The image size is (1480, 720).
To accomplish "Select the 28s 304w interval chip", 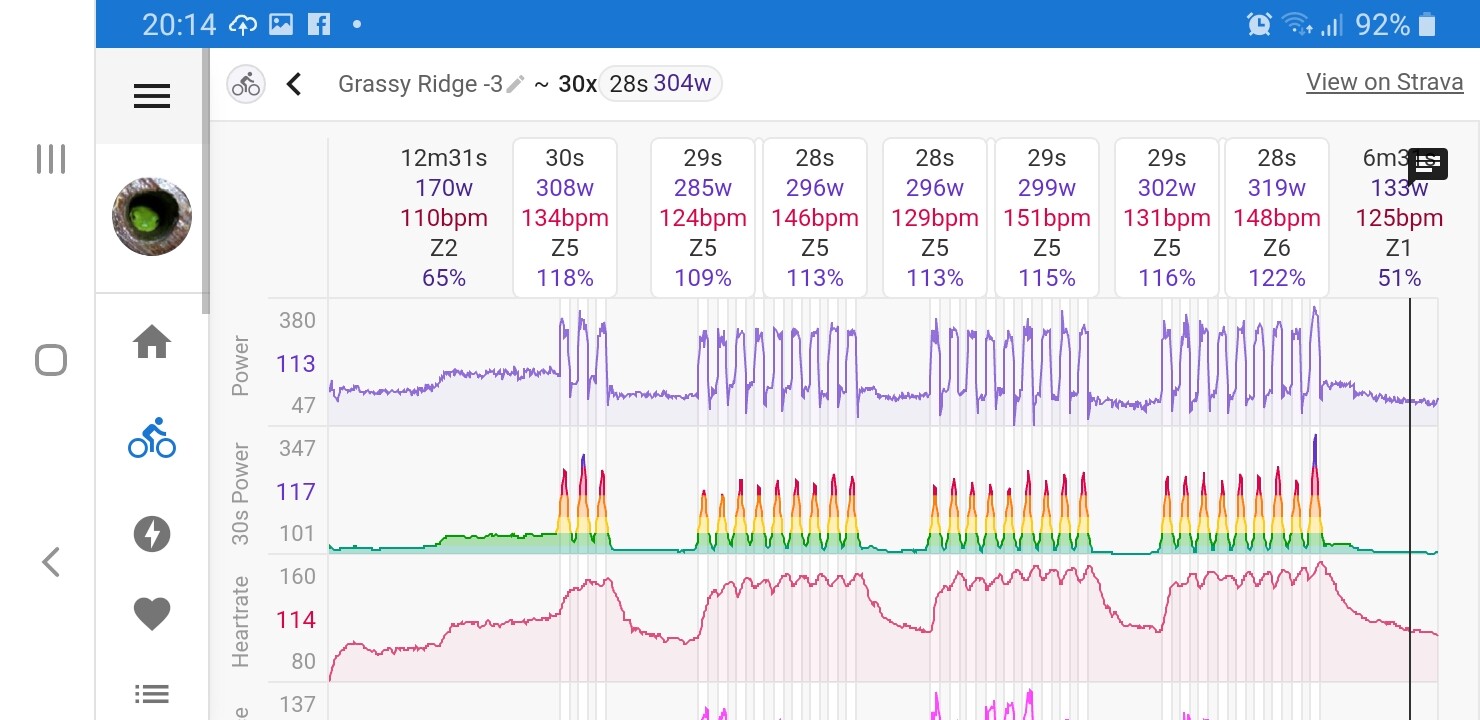I will [660, 84].
